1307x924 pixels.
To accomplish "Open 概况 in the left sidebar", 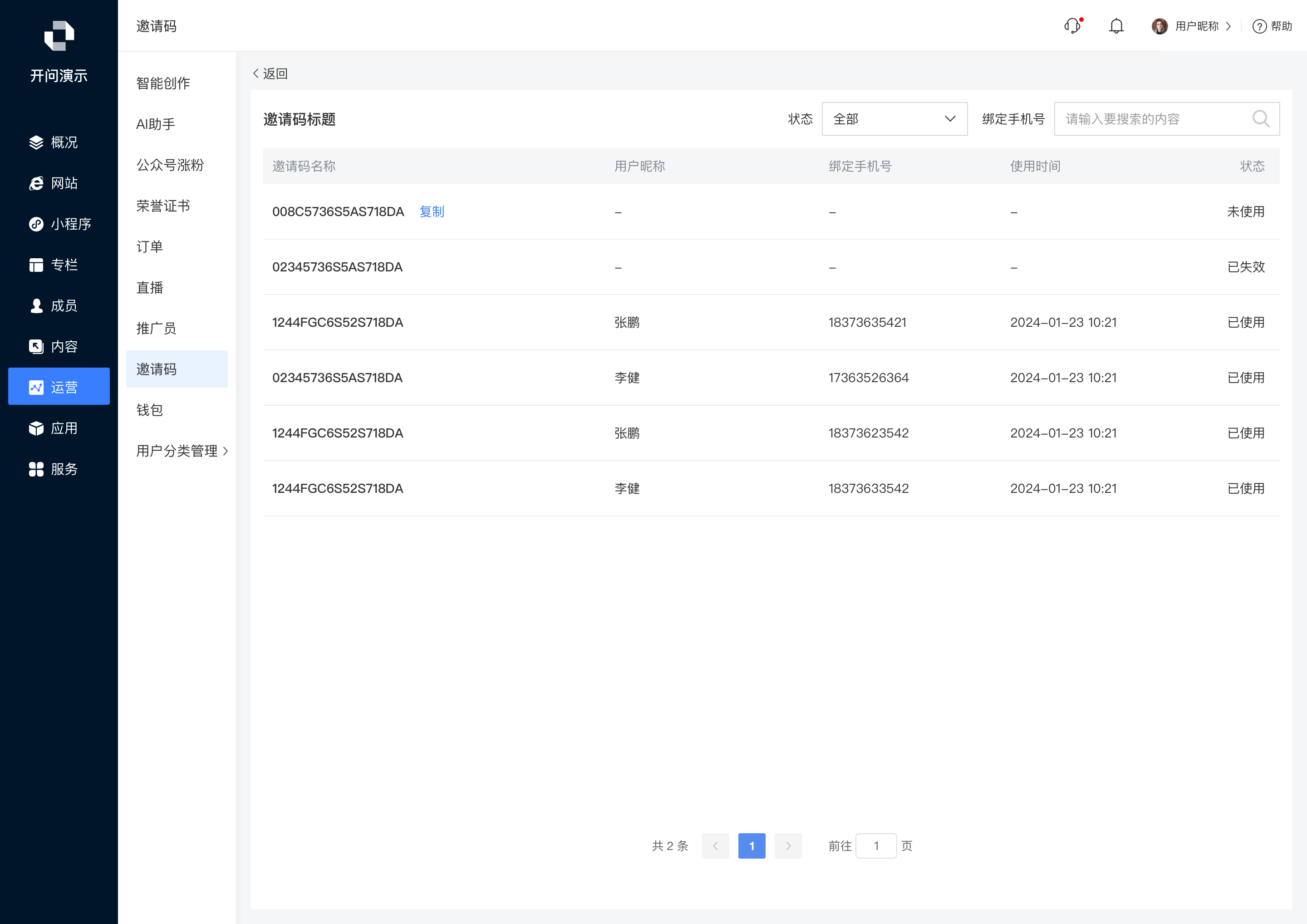I will (x=59, y=143).
